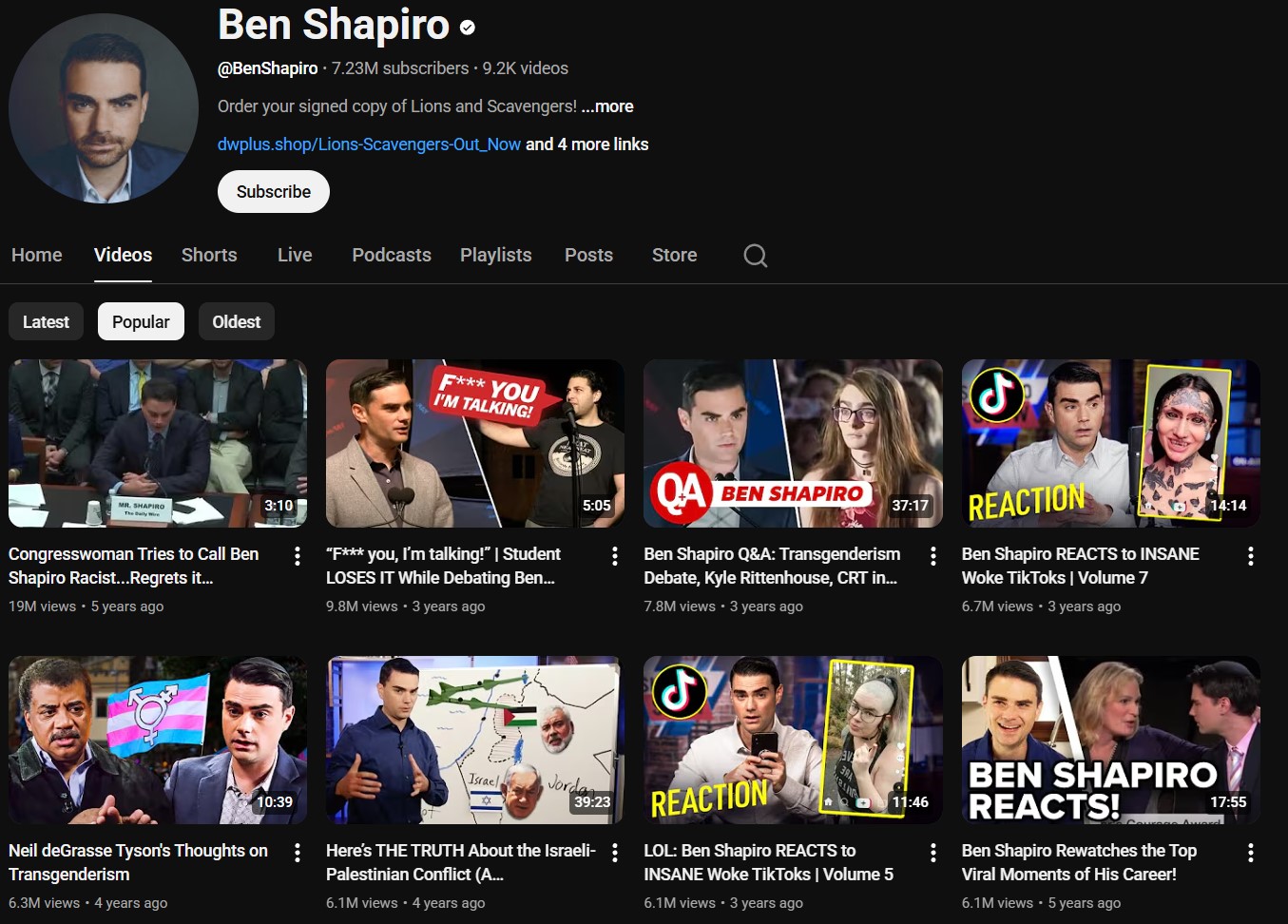Image resolution: width=1288 pixels, height=924 pixels.
Task: Open options menu for Rewatches Top Viral Moments video
Action: (x=1251, y=853)
